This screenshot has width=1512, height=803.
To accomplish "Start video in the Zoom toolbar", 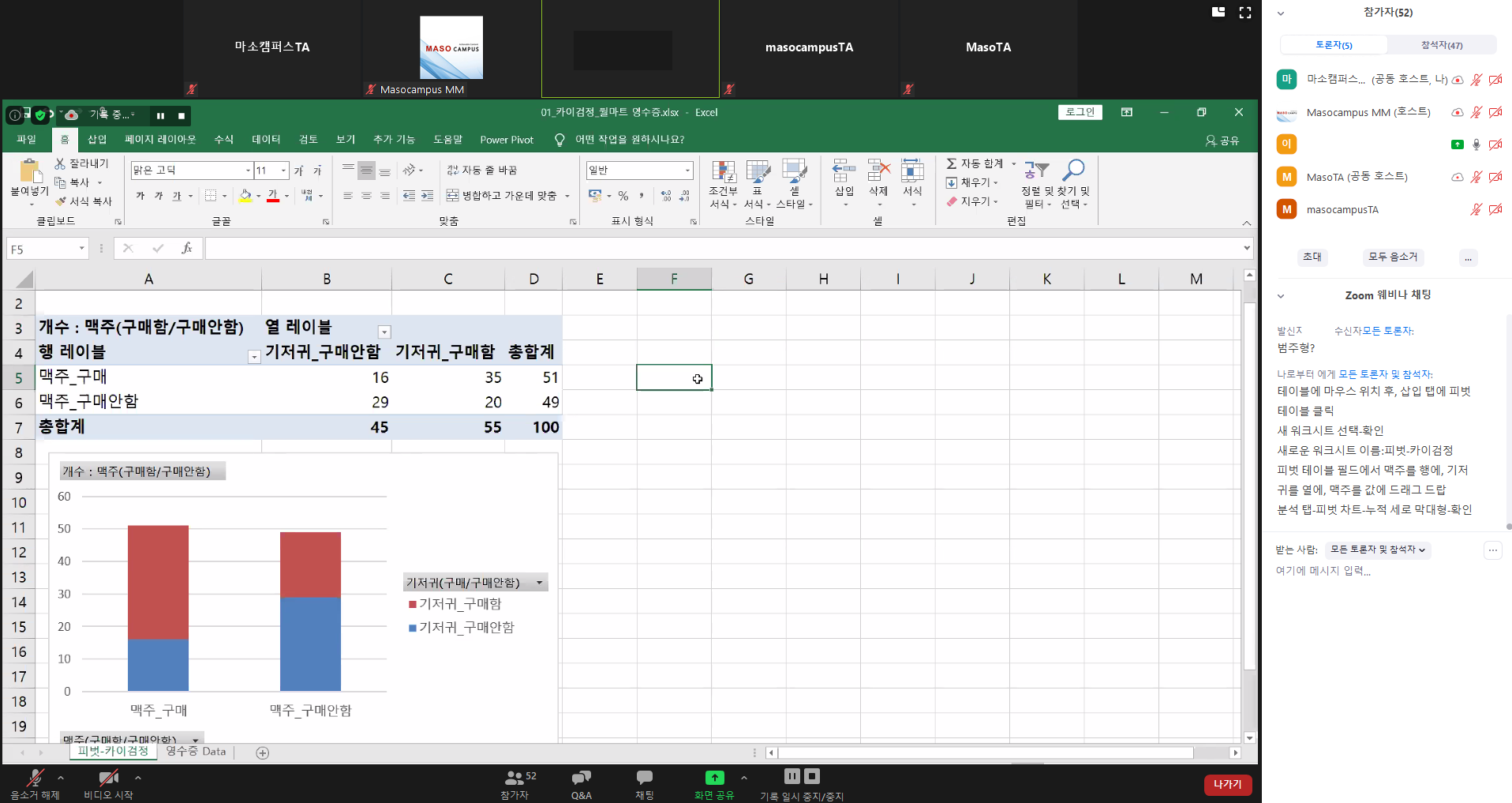I will (x=108, y=784).
